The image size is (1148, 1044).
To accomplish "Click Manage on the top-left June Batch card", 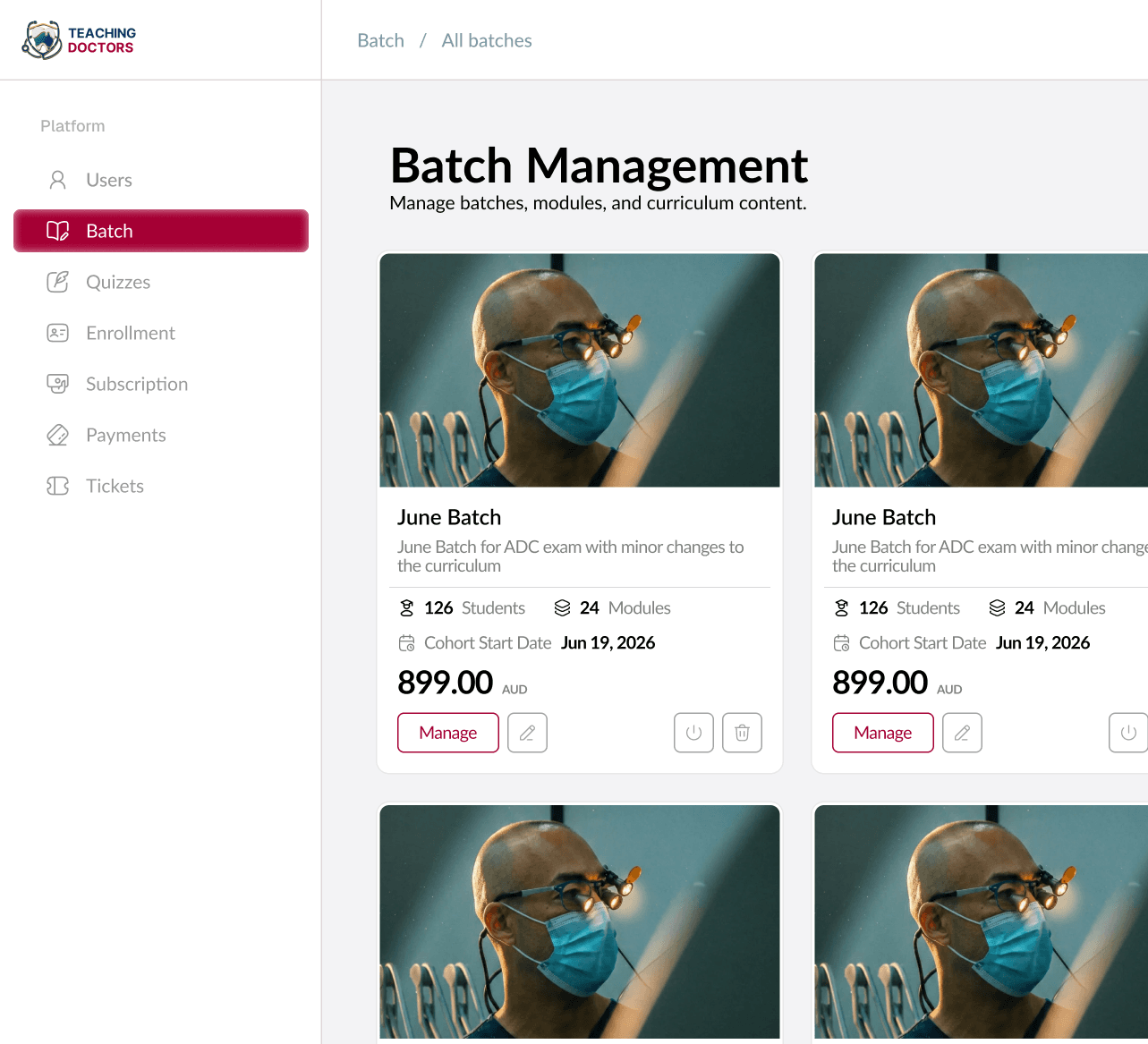I will [x=448, y=733].
